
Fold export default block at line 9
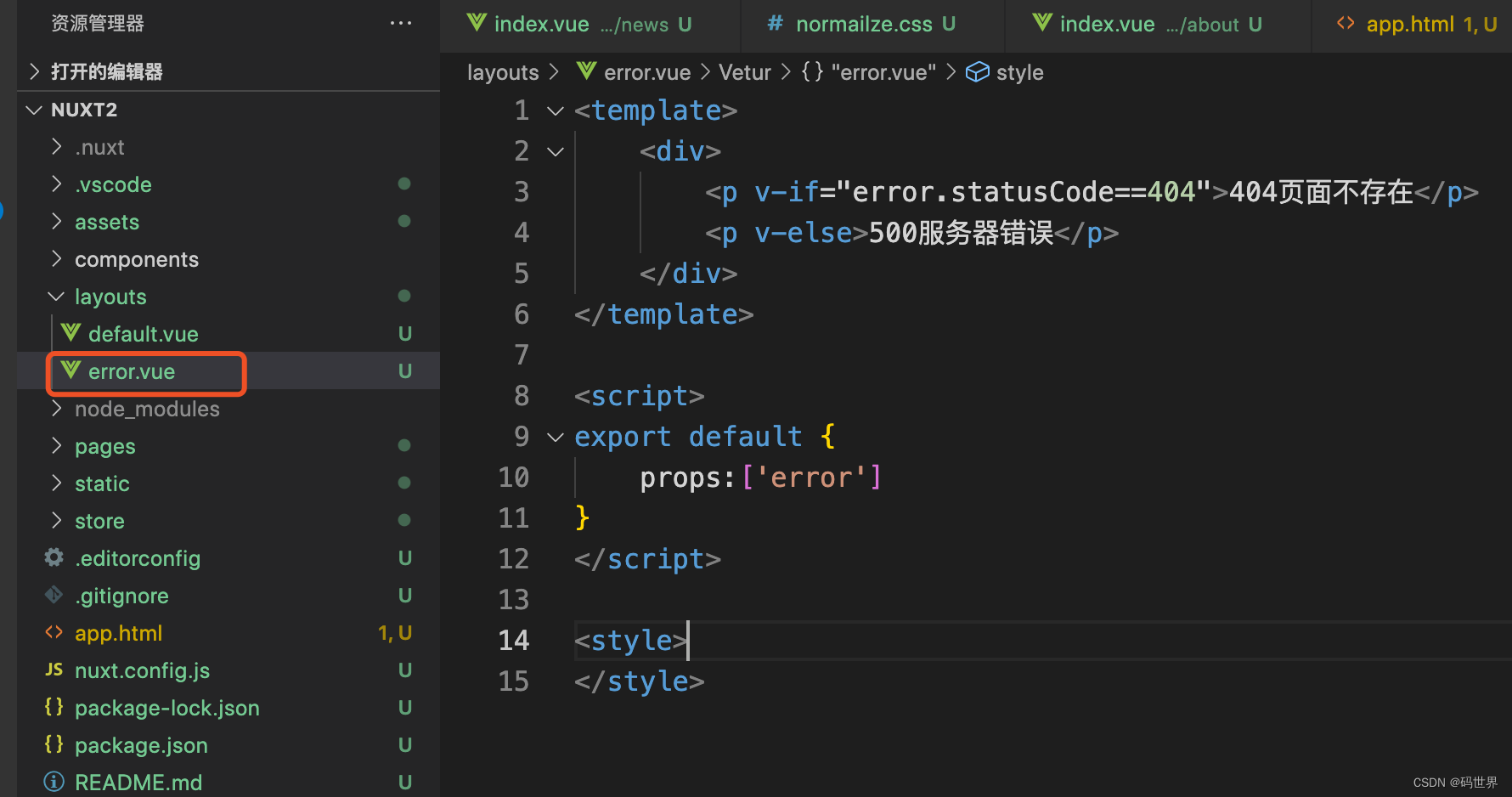click(556, 437)
